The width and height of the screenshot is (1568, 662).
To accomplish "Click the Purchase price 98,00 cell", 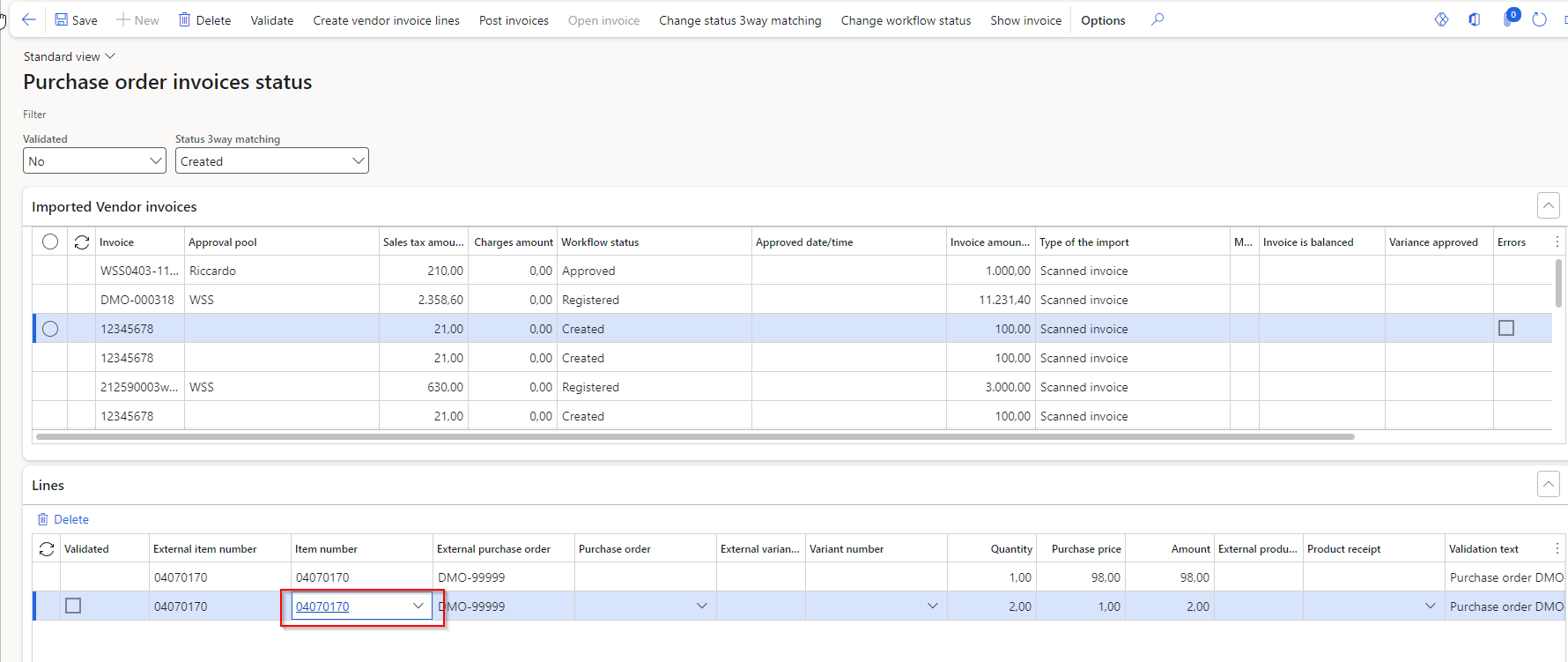I will click(1081, 577).
